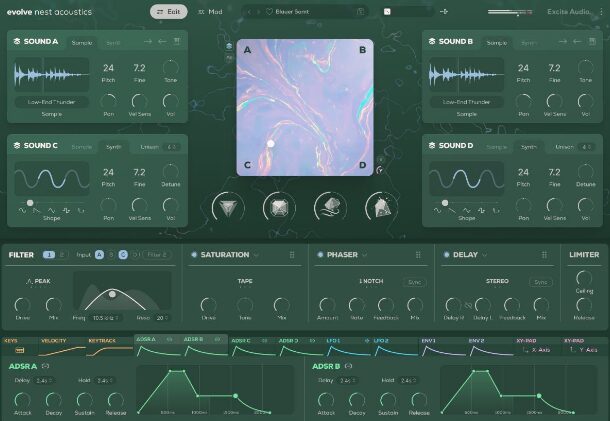Toggle filter input C
Image resolution: width=610 pixels, height=421 pixels.
pos(123,255)
